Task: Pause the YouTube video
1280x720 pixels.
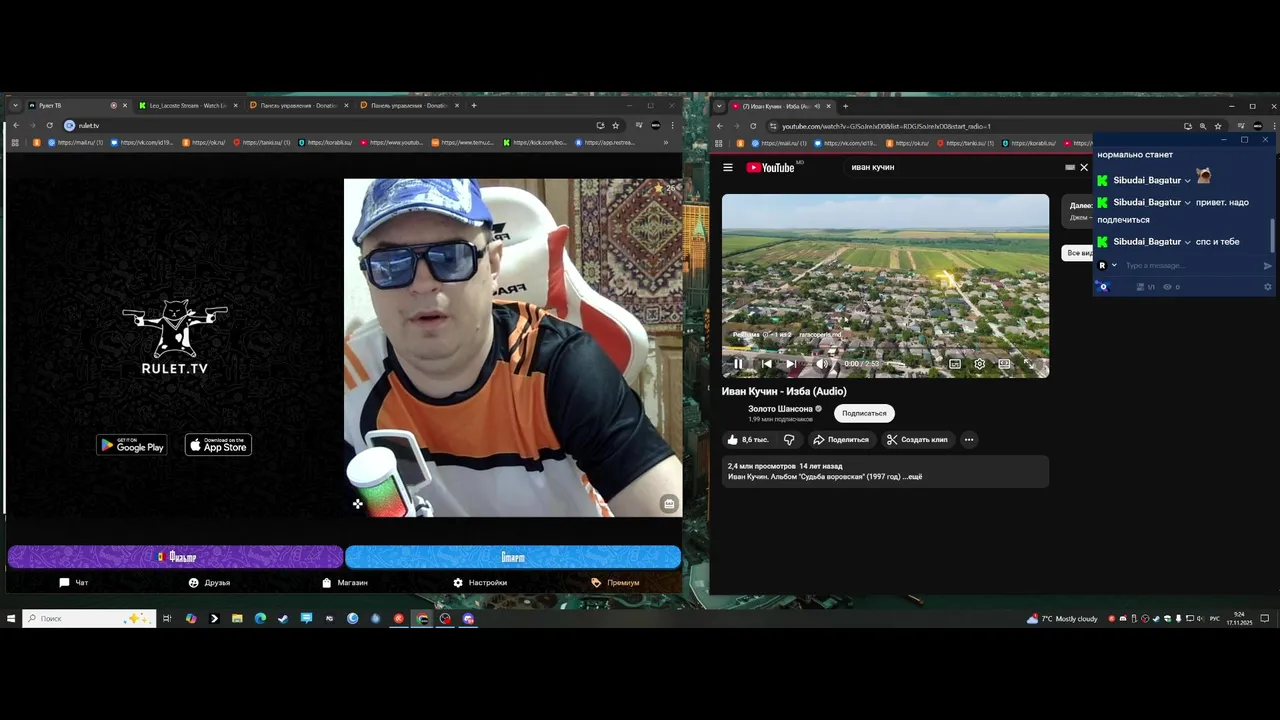Action: tap(739, 364)
